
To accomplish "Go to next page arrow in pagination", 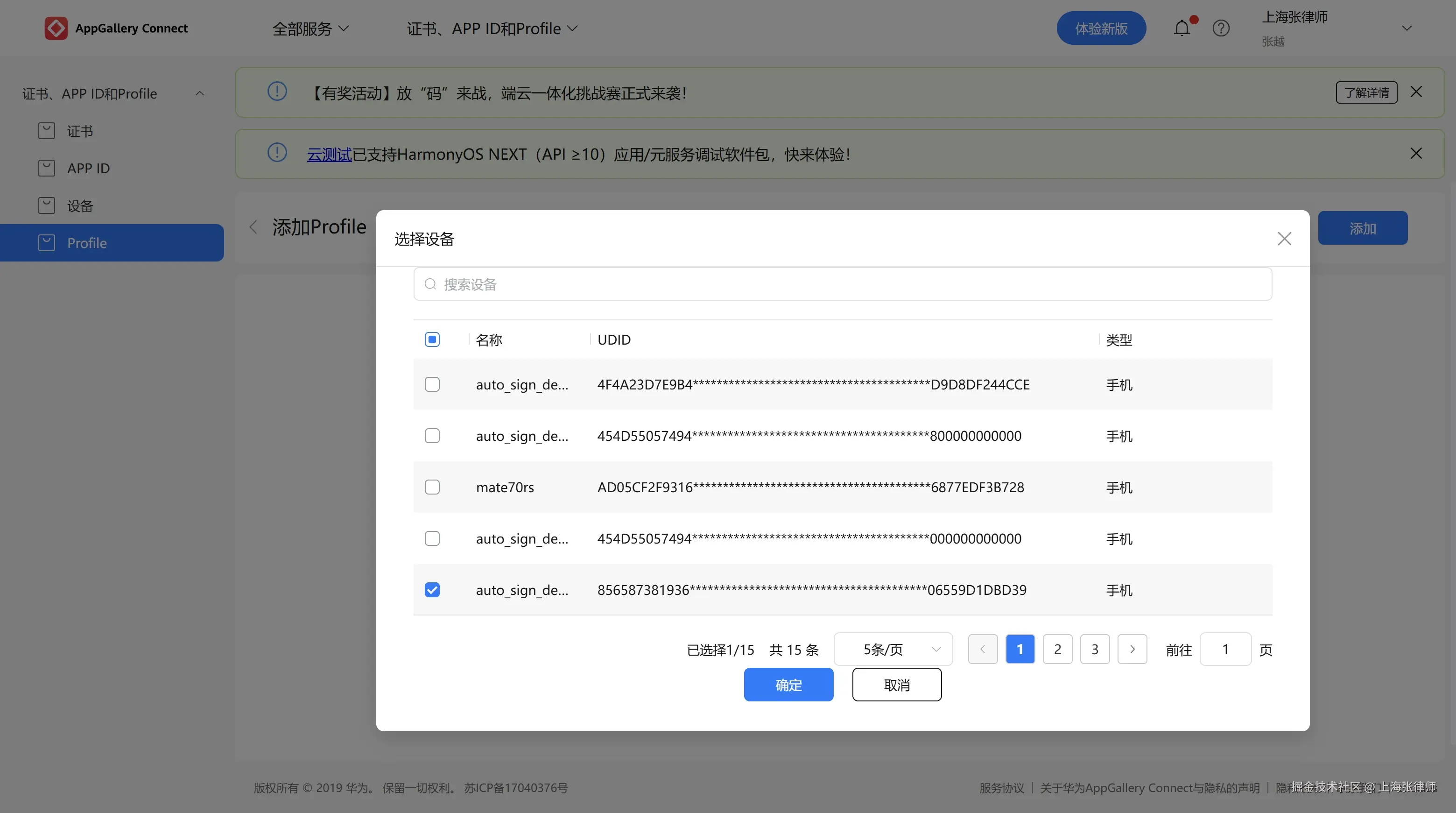I will [1132, 649].
